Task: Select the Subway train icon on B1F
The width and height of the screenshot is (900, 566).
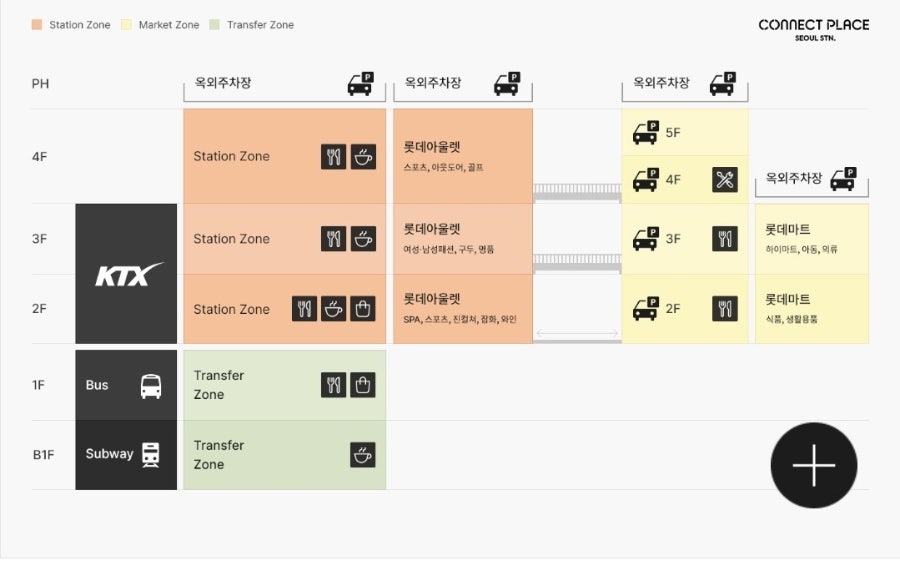Action: (150, 455)
